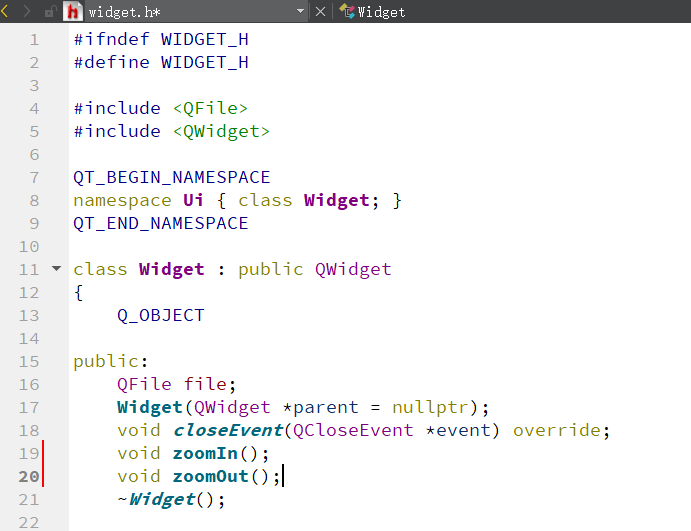Screen dimensions: 691x531
Task: Click the opening brace on line 12
Action: 78,293
